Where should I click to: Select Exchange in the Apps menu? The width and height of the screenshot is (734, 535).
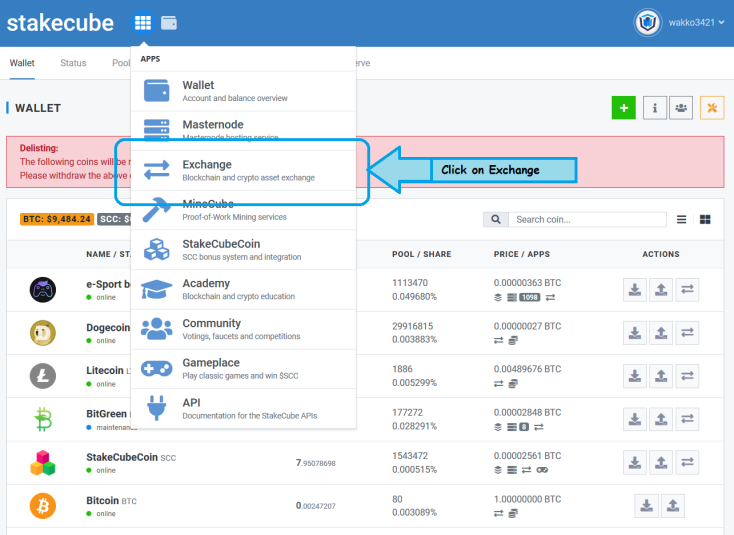243,170
